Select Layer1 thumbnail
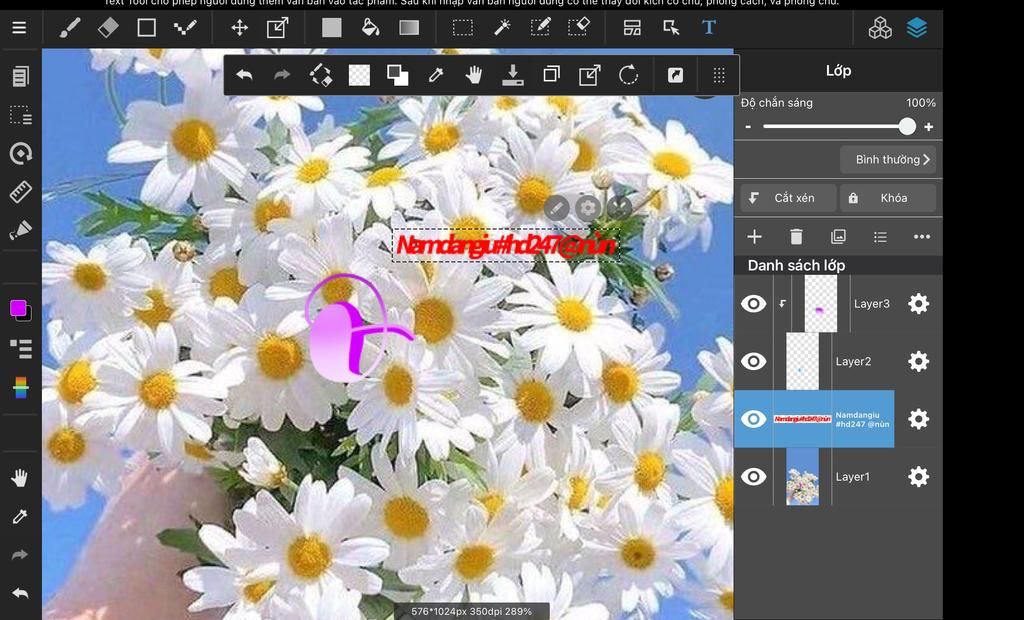Screen dimensions: 1024x620 (x=803, y=477)
